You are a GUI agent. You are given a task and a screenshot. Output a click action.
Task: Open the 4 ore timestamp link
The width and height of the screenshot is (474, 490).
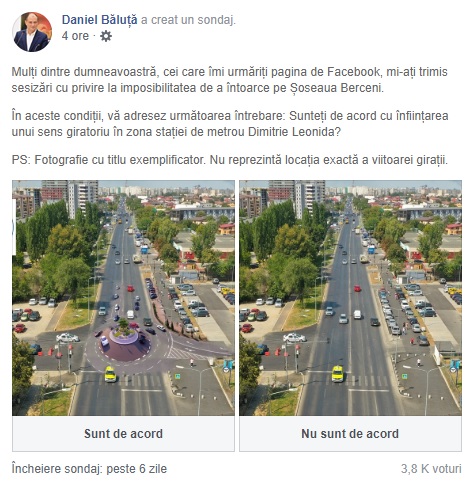75,36
